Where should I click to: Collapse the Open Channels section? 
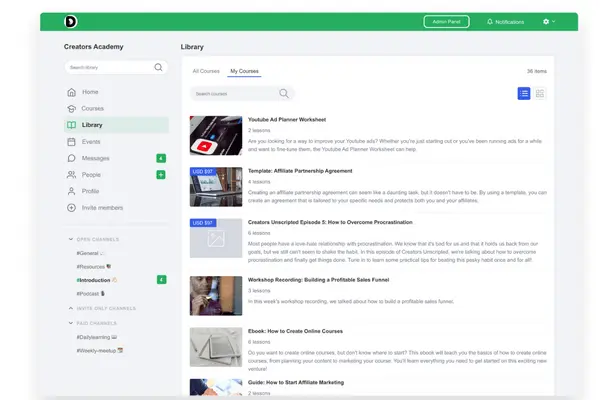click(94, 239)
